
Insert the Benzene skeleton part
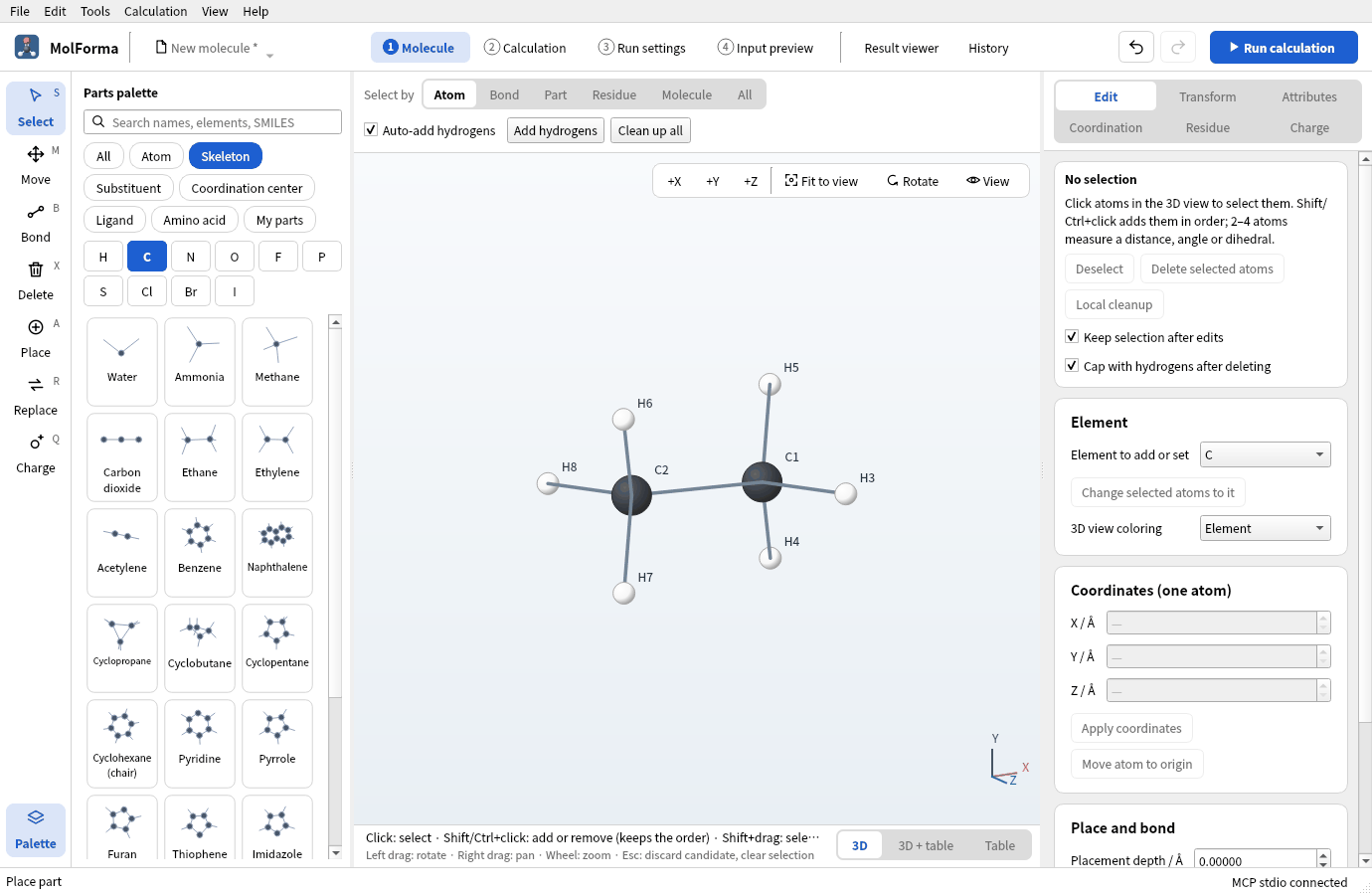click(200, 552)
